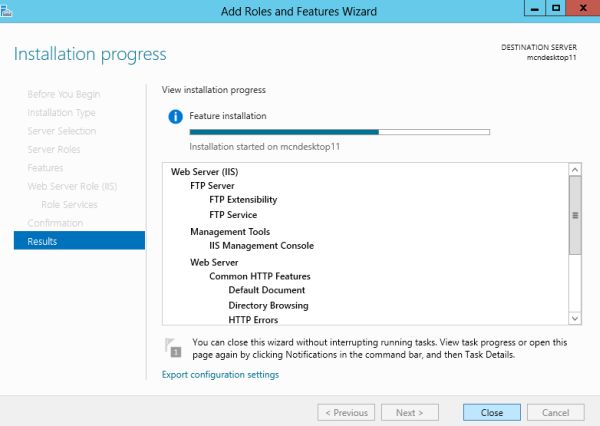Select FTP Extensibility entry
Viewport: 600px width, 426px height.
243,200
